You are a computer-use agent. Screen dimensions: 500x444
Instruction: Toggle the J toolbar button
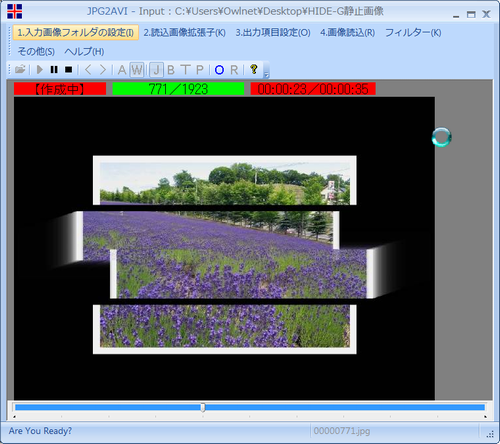(156, 70)
